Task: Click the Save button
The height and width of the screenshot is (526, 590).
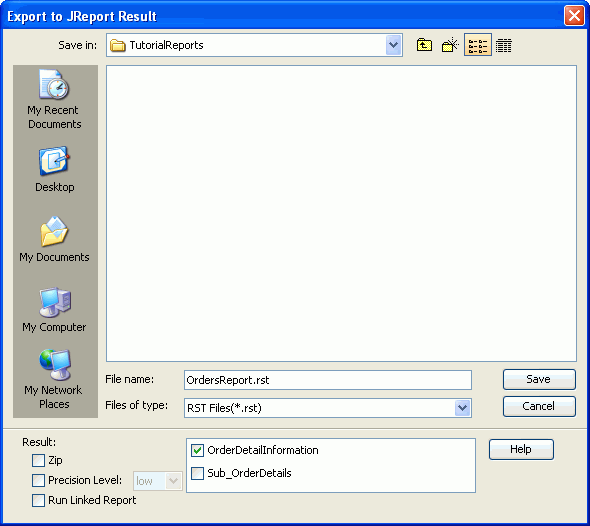Action: 539,379
